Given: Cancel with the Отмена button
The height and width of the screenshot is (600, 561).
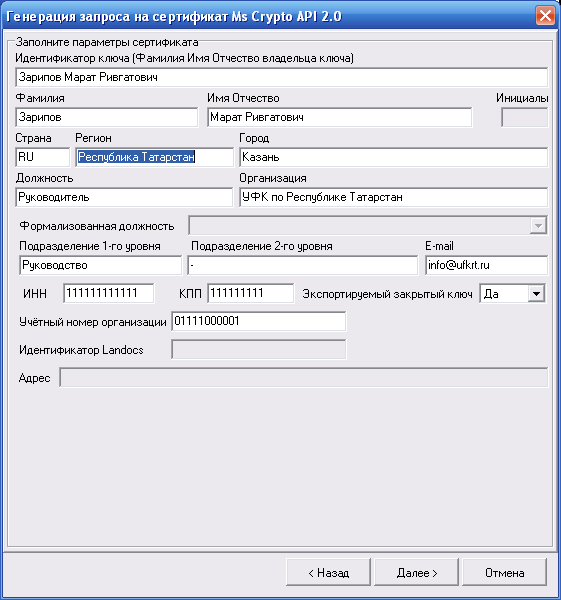Looking at the screenshot, I should coord(504,572).
